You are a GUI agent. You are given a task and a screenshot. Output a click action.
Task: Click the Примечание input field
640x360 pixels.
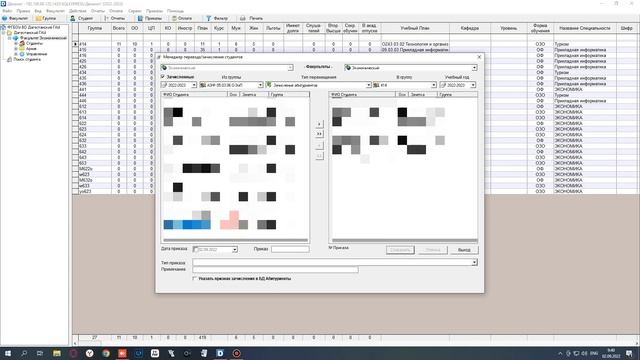point(276,269)
